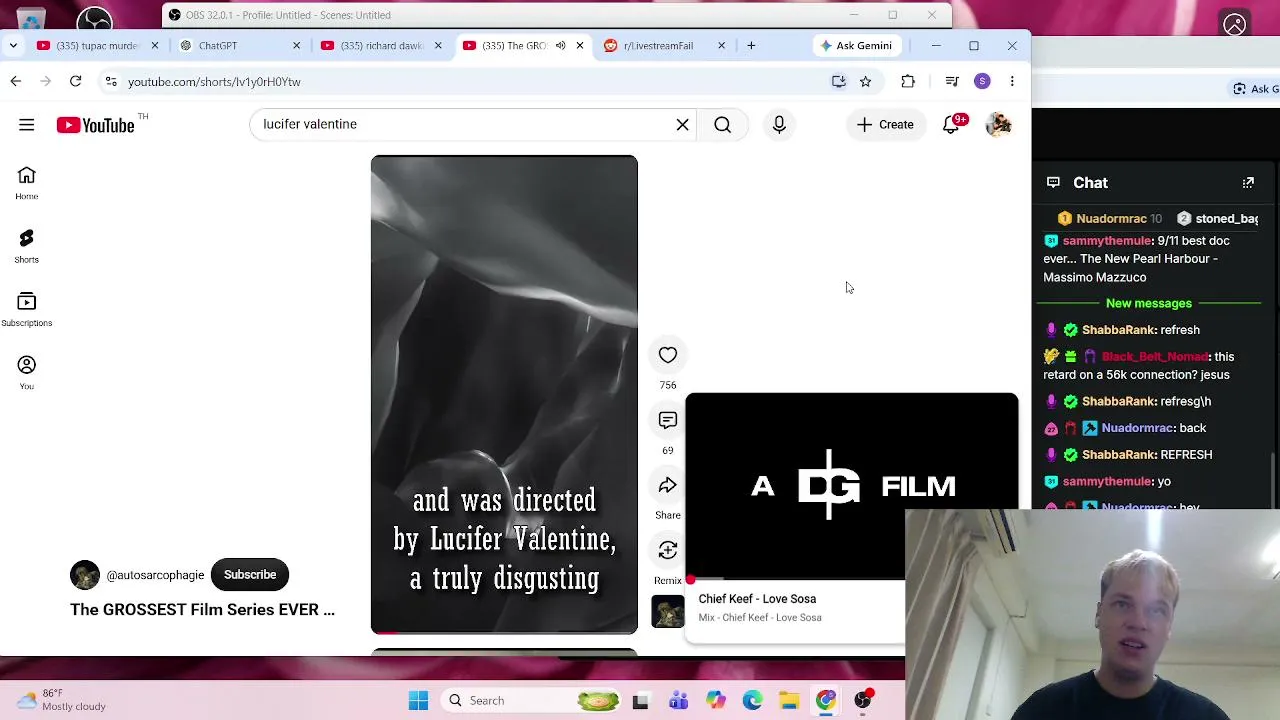1280x720 pixels.
Task: Open a new Chrome tab
Action: click(751, 46)
